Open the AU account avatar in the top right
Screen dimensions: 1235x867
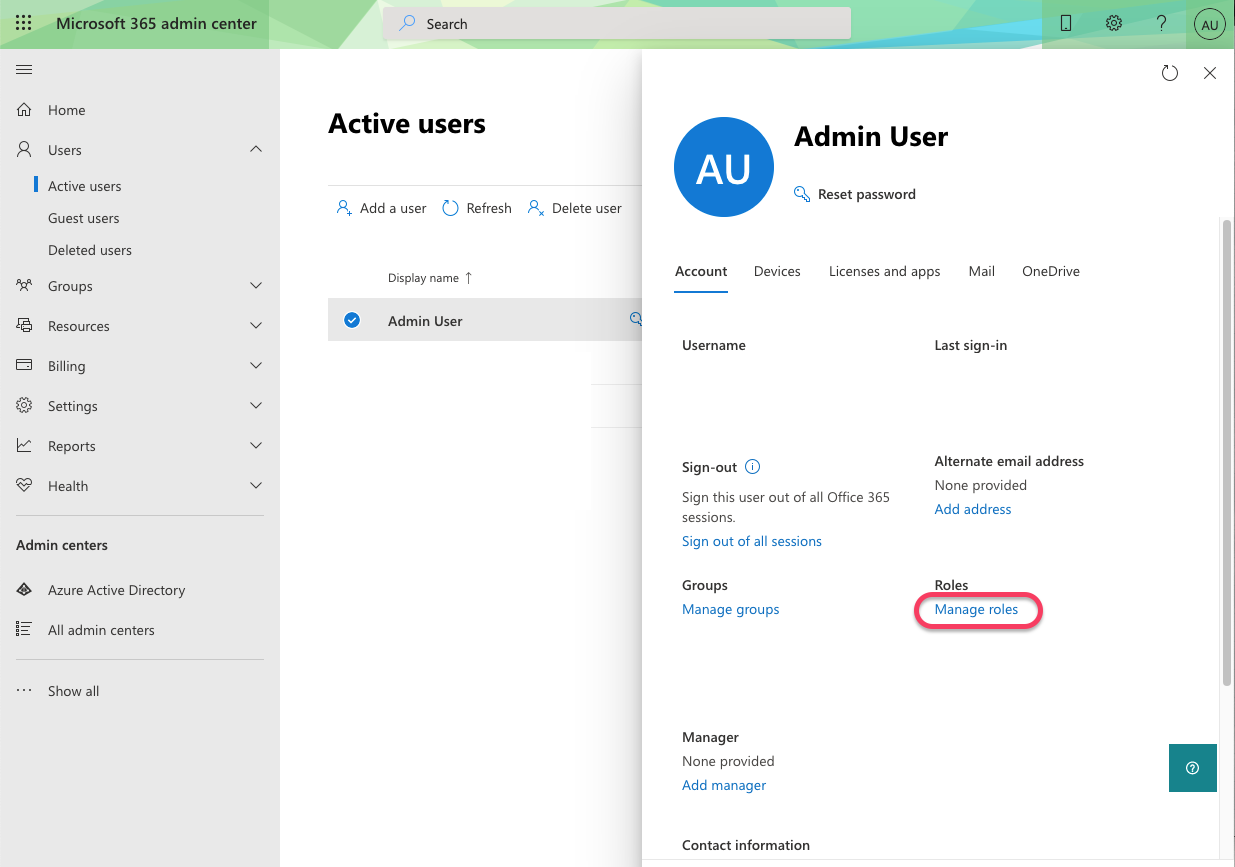[1210, 24]
